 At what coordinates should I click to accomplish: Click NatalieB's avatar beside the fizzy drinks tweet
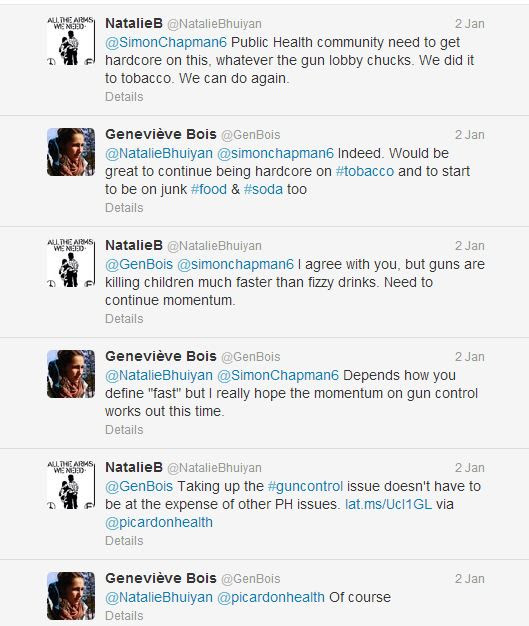coord(71,263)
